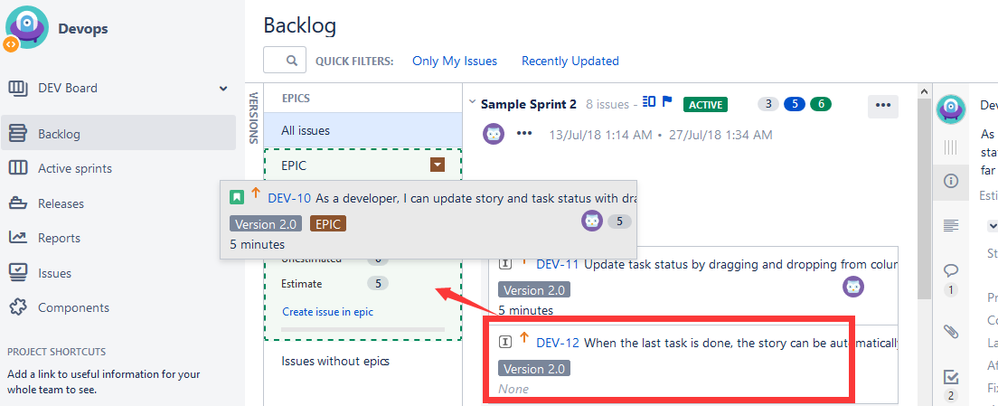Click the Version 2.0 label on DEV-12
This screenshot has height=406, width=998.
pos(534,368)
